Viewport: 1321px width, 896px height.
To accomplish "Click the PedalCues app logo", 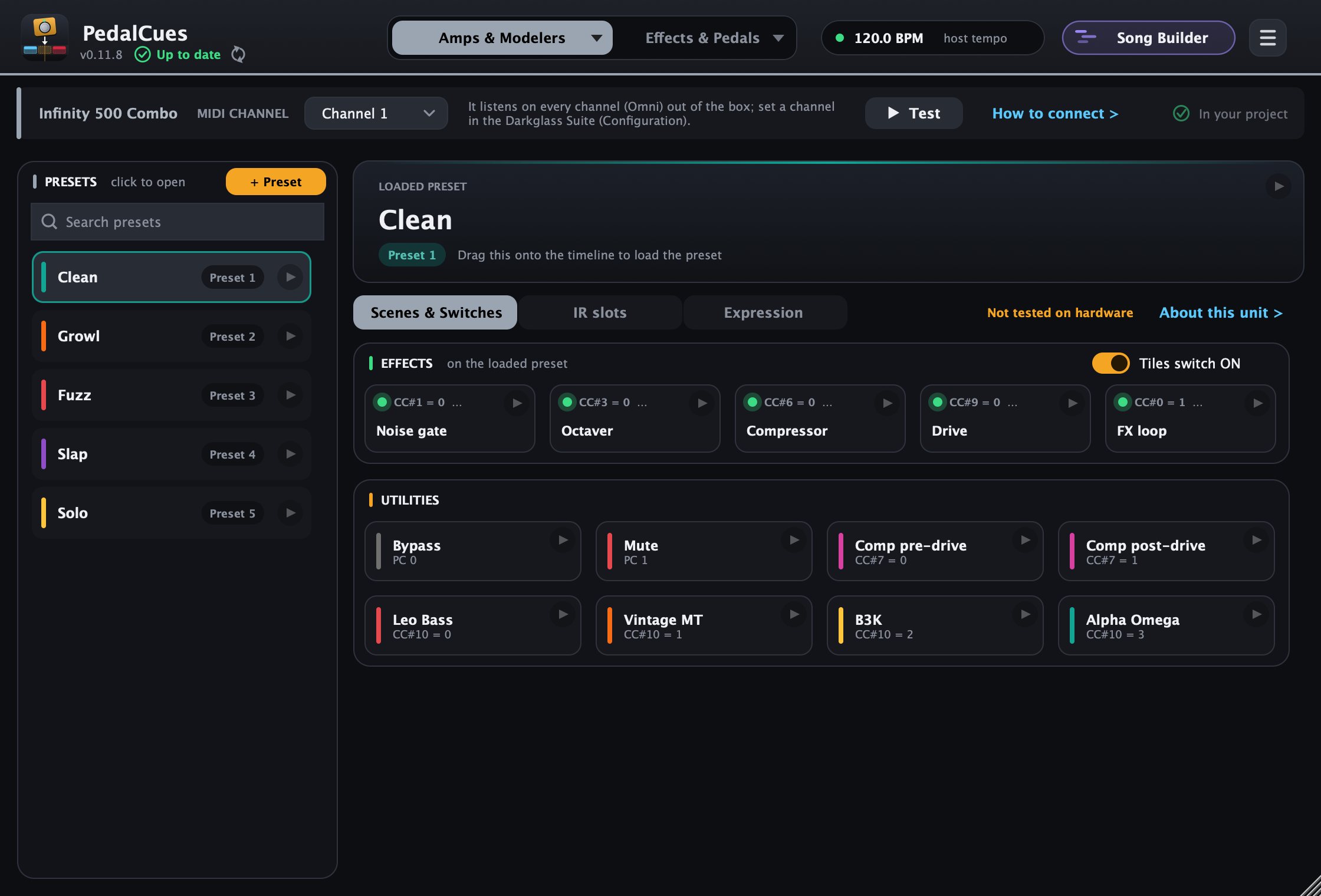I will 45,38.
